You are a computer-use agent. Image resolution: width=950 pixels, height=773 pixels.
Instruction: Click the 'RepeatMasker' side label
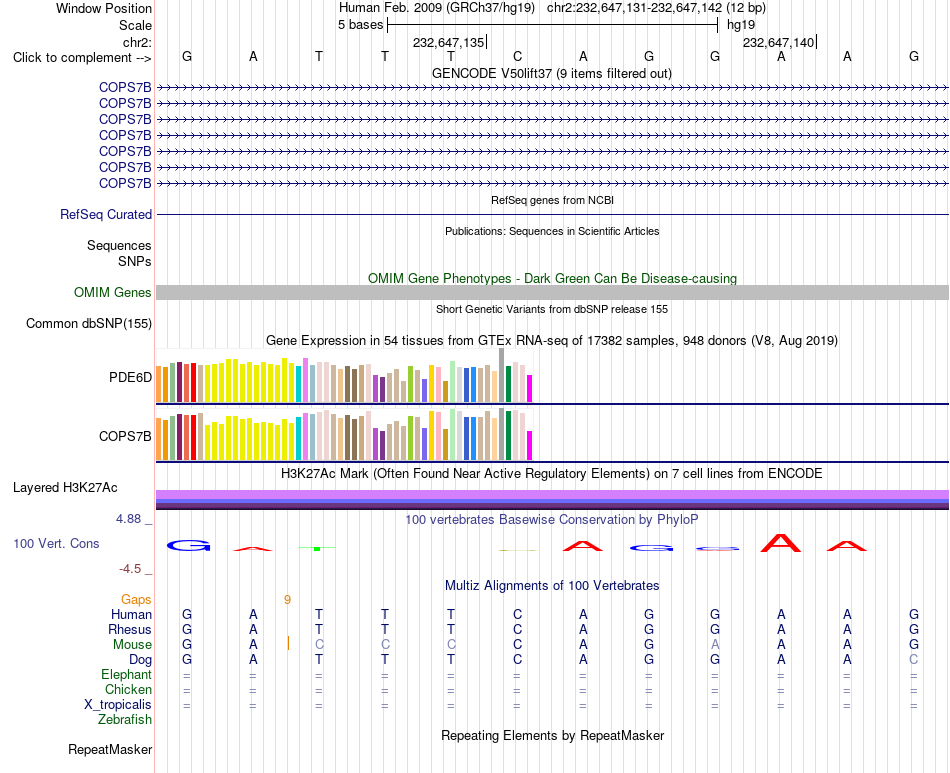(110, 749)
